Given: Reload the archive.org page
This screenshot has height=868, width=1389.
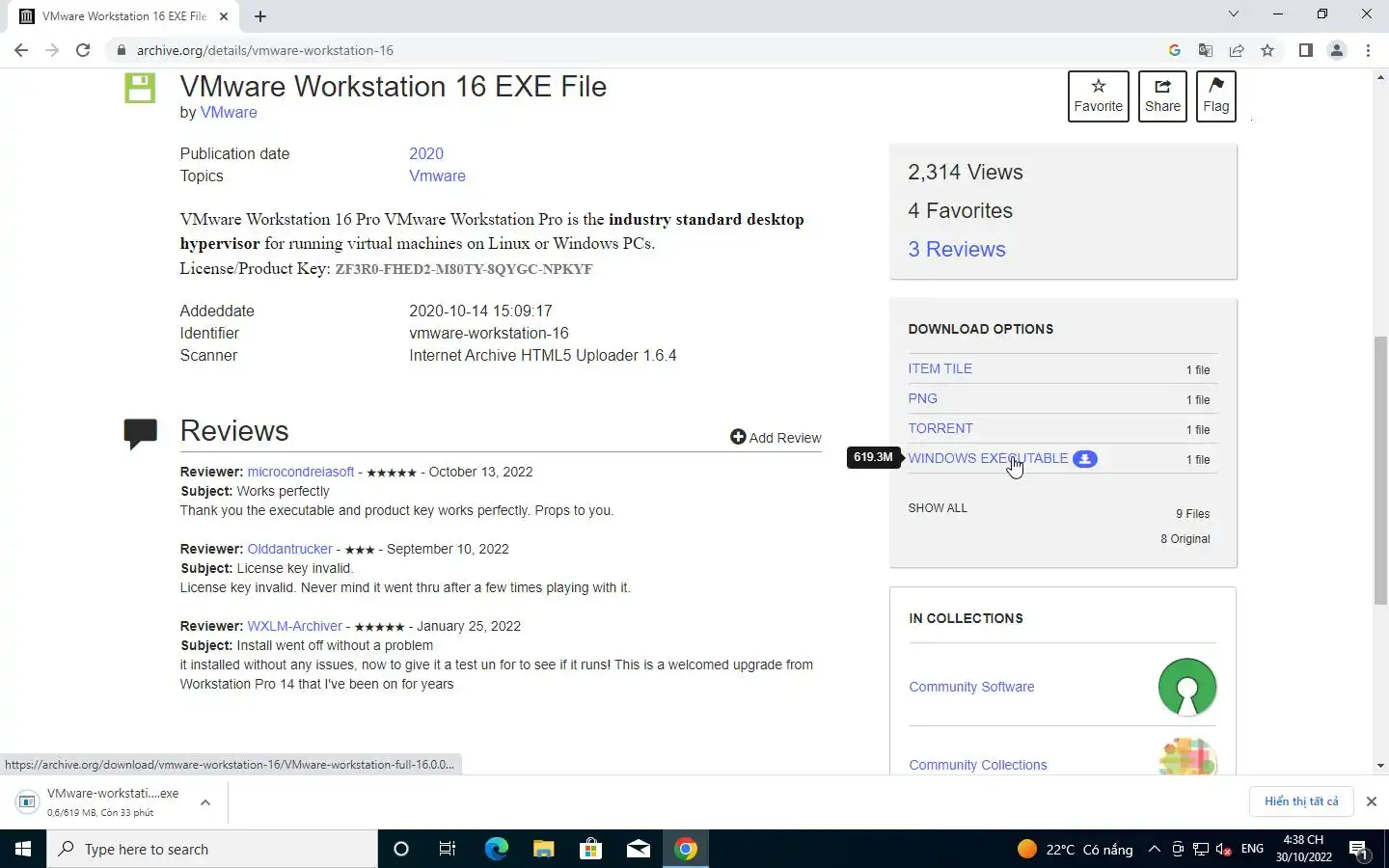Looking at the screenshot, I should pyautogui.click(x=83, y=50).
